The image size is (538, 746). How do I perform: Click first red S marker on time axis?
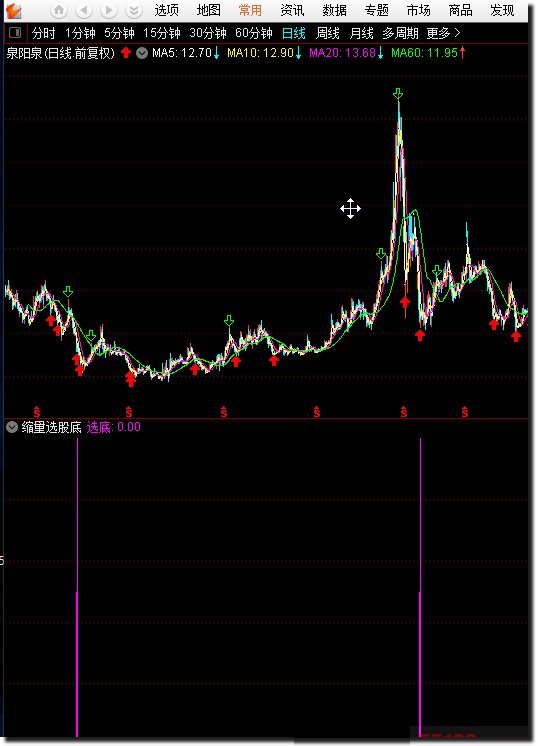(x=37, y=412)
